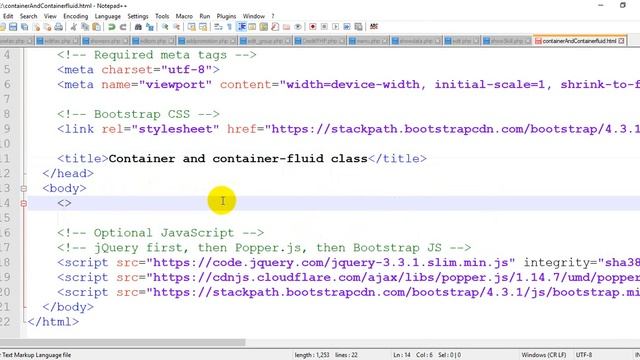
Task: Click 'length : 1,253' status entry
Action: coord(312,355)
